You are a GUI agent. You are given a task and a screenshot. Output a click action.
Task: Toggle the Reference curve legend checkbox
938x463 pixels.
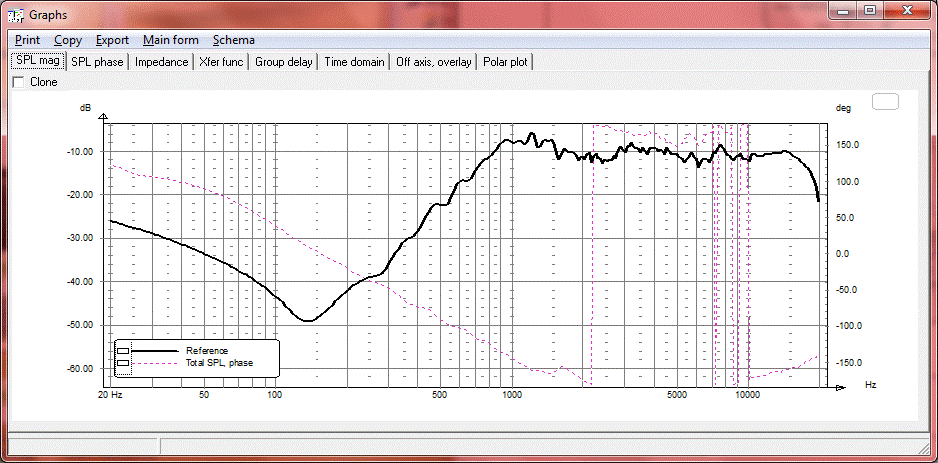[x=123, y=351]
